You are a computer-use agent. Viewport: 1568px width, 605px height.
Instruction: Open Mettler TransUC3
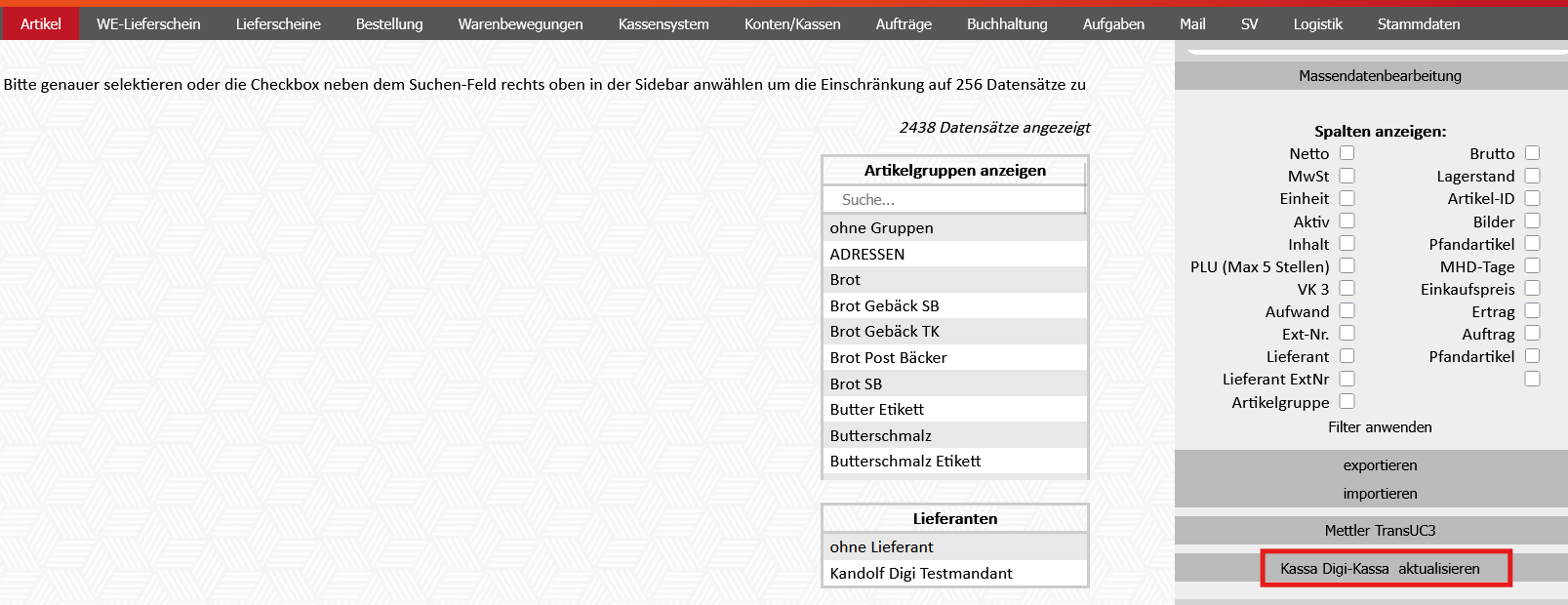click(x=1380, y=531)
